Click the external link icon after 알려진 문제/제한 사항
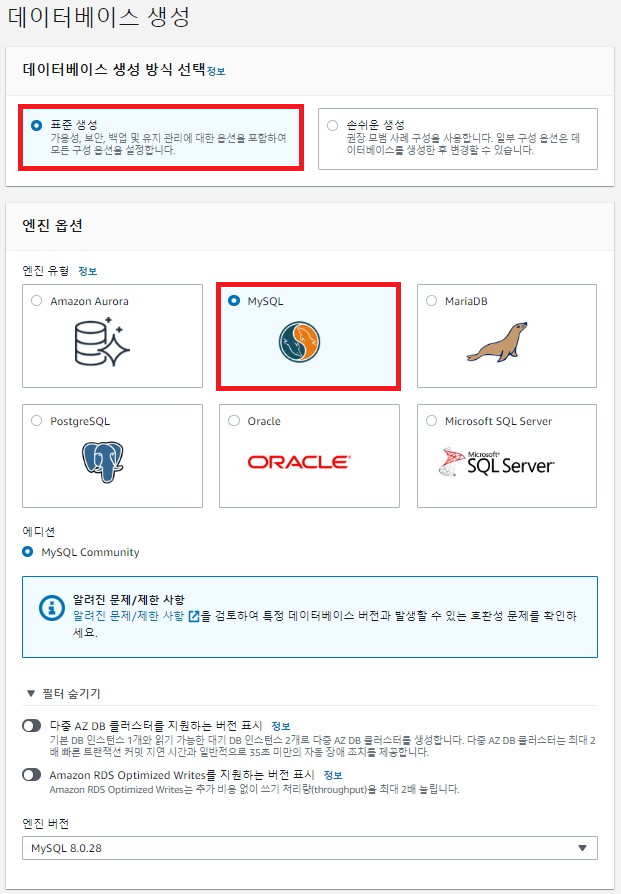 click(x=194, y=616)
